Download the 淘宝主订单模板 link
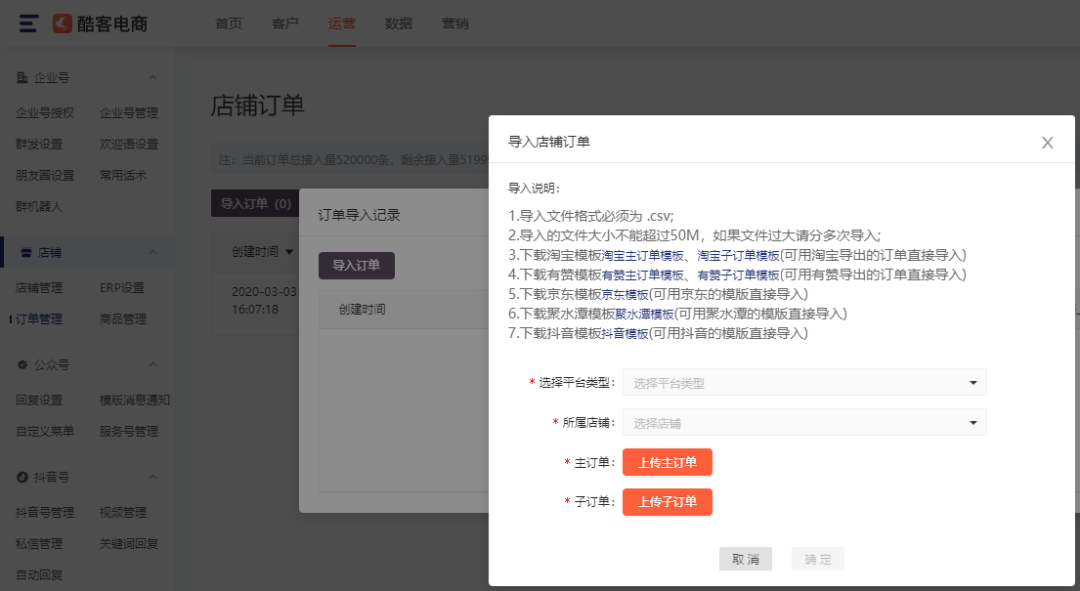The image size is (1080, 591). click(643, 256)
